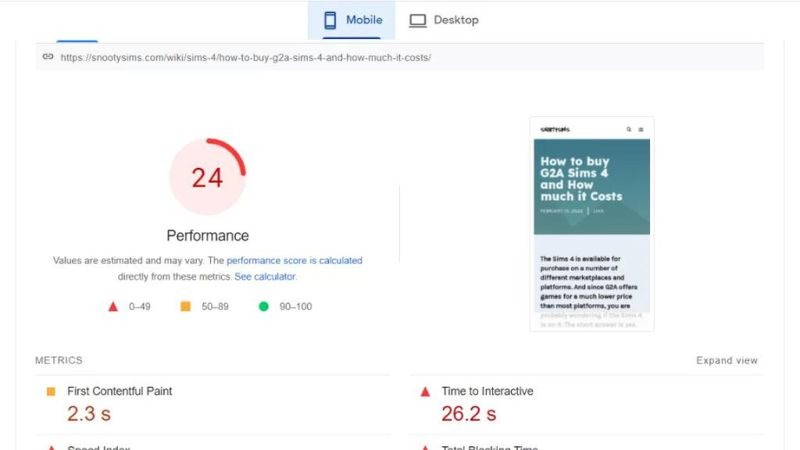Click the performance score gauge showing 24
The height and width of the screenshot is (450, 800).
pos(208,177)
